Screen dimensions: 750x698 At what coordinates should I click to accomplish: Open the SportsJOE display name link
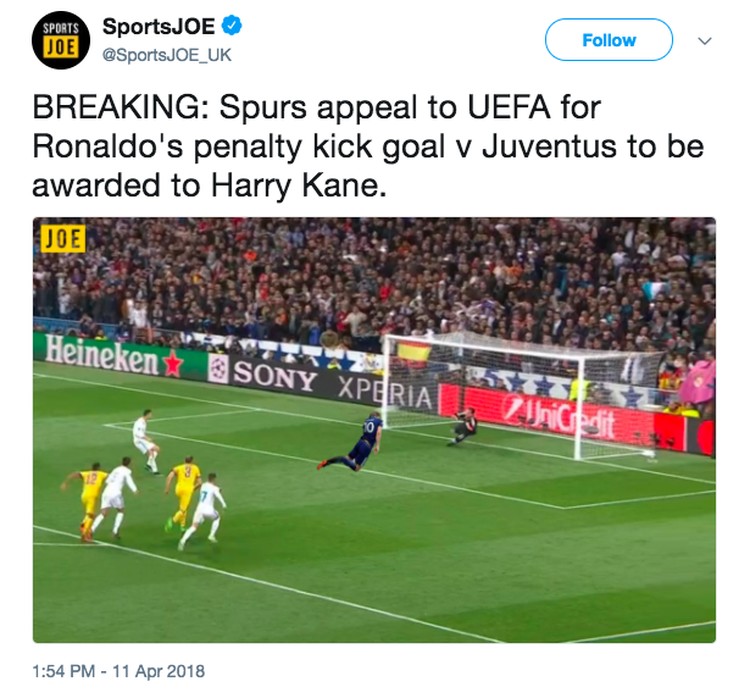158,26
